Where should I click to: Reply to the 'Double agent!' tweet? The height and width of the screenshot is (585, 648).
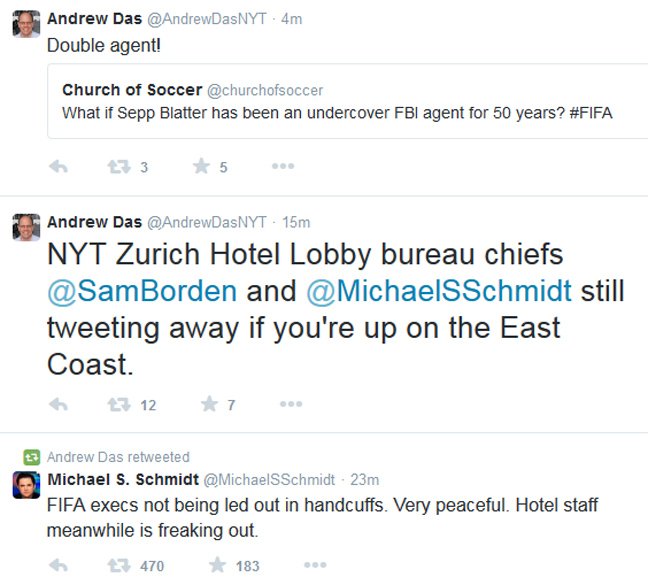[58, 167]
